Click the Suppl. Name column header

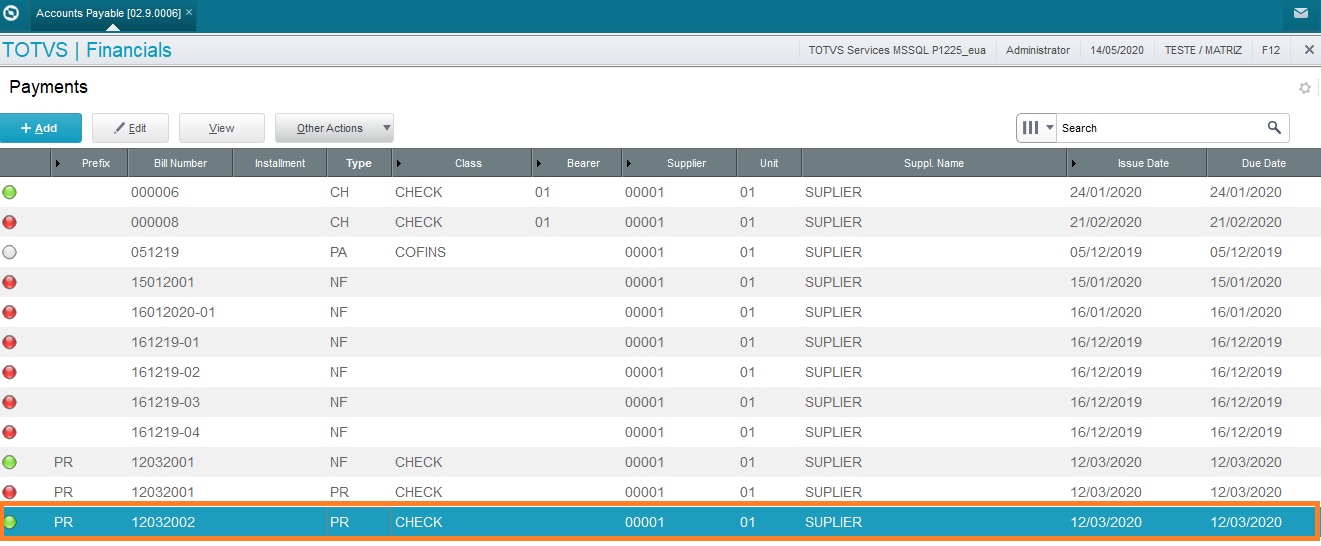934,163
